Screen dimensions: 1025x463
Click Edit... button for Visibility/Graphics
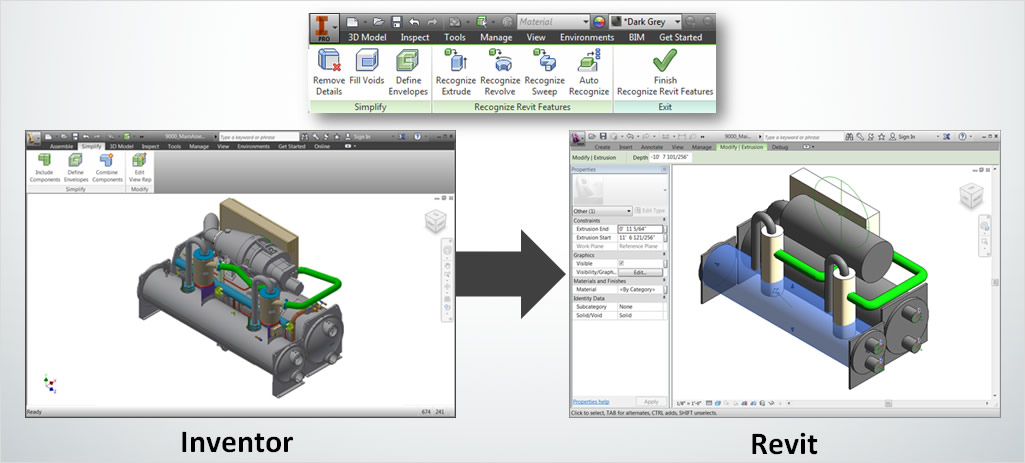[639, 272]
